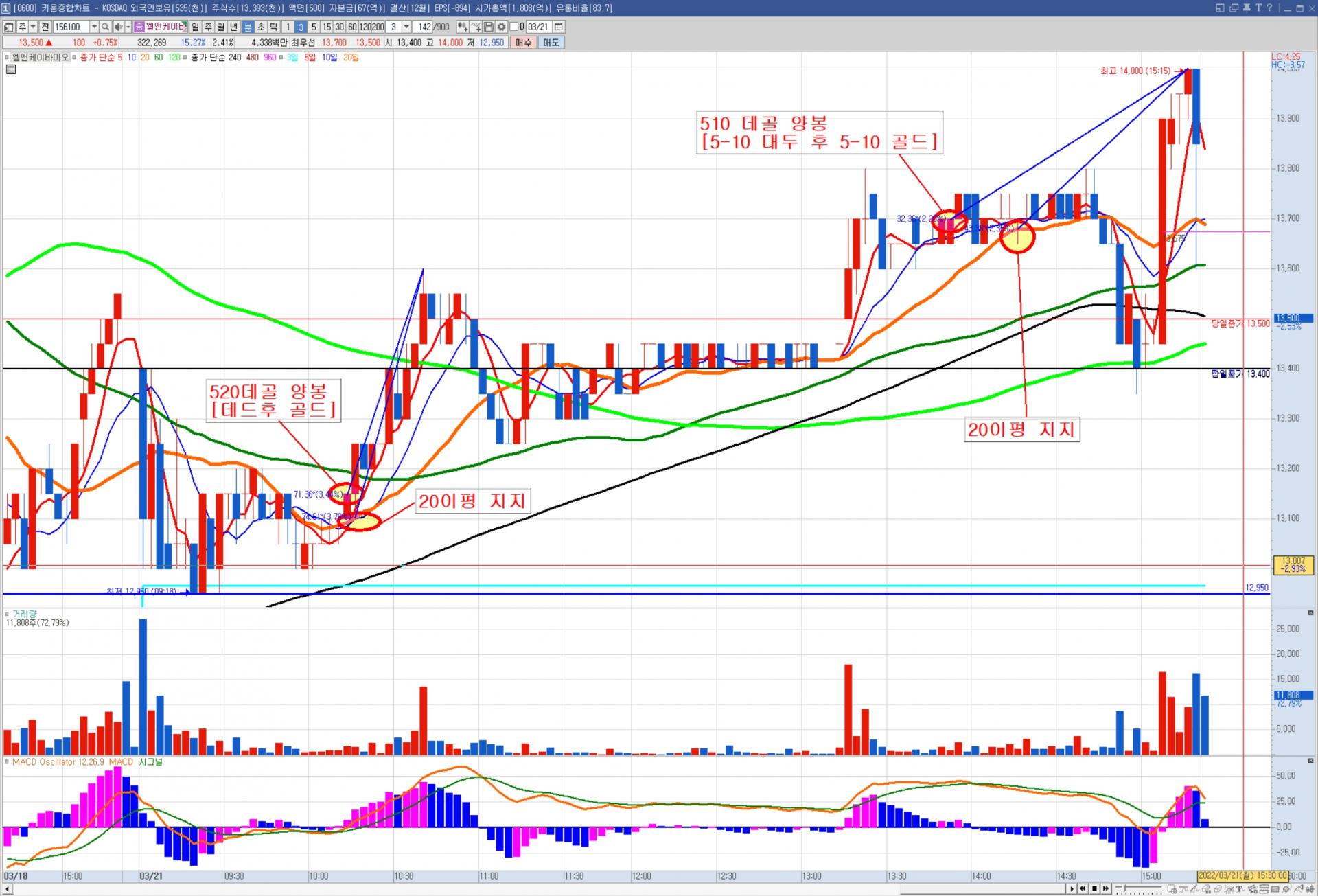Image resolution: width=1318 pixels, height=896 pixels.
Task: Adjust the zoom slider in bottom bar
Action: coord(1125,888)
